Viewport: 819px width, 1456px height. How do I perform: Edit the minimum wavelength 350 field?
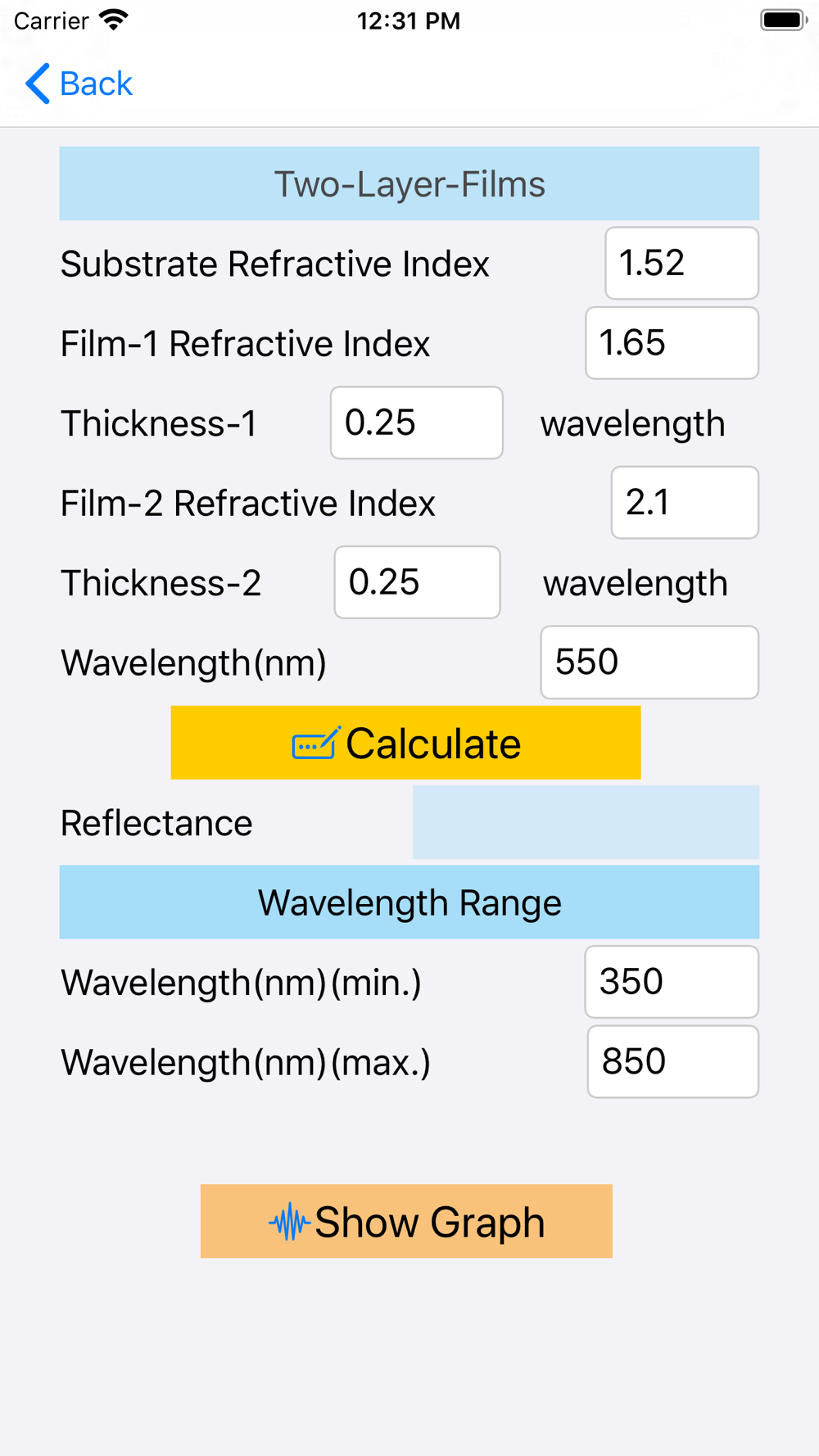point(672,981)
